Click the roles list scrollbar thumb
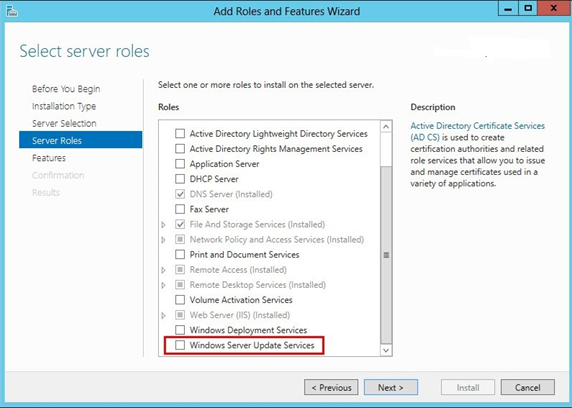572x408 pixels. 386,255
